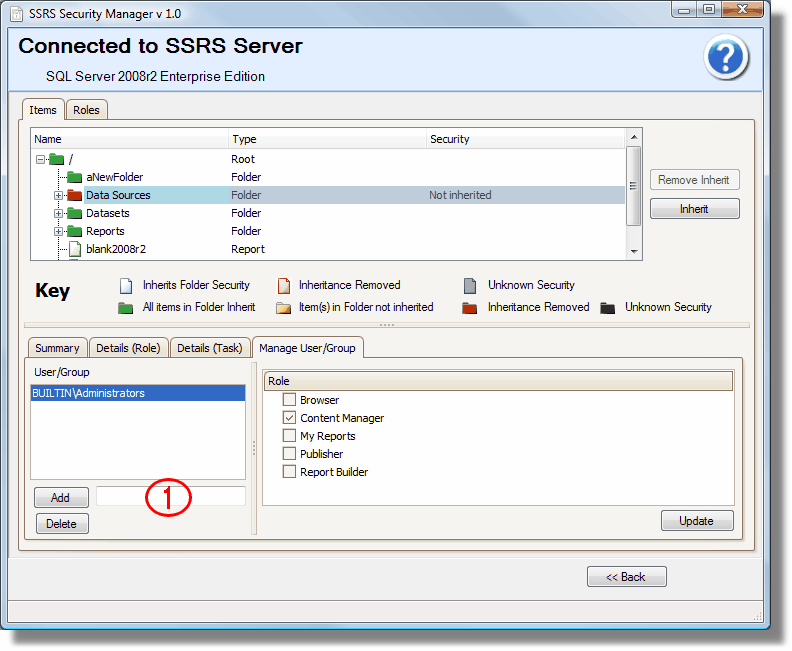Click the Type column header
The image size is (792, 651).
(328, 139)
